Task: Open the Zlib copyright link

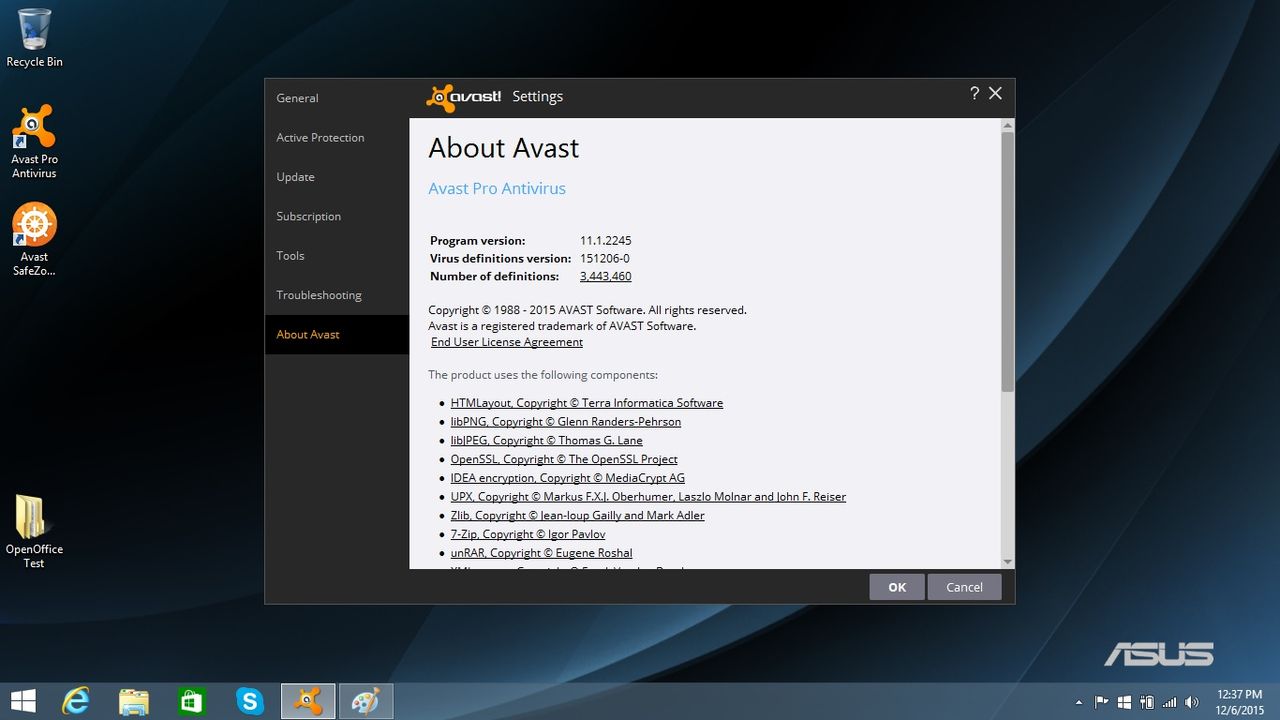Action: 578,516
